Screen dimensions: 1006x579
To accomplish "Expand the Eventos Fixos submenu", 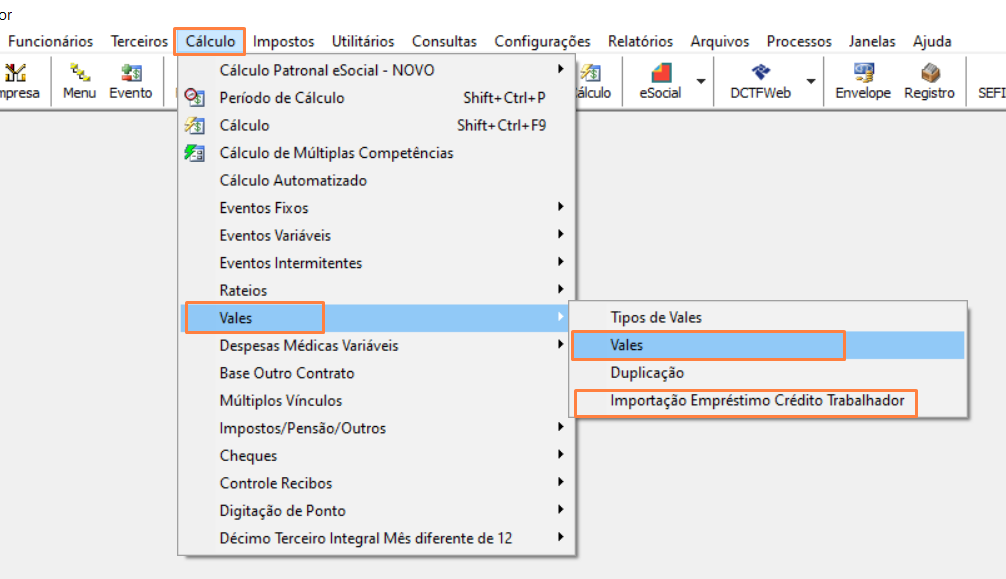I will (x=378, y=207).
